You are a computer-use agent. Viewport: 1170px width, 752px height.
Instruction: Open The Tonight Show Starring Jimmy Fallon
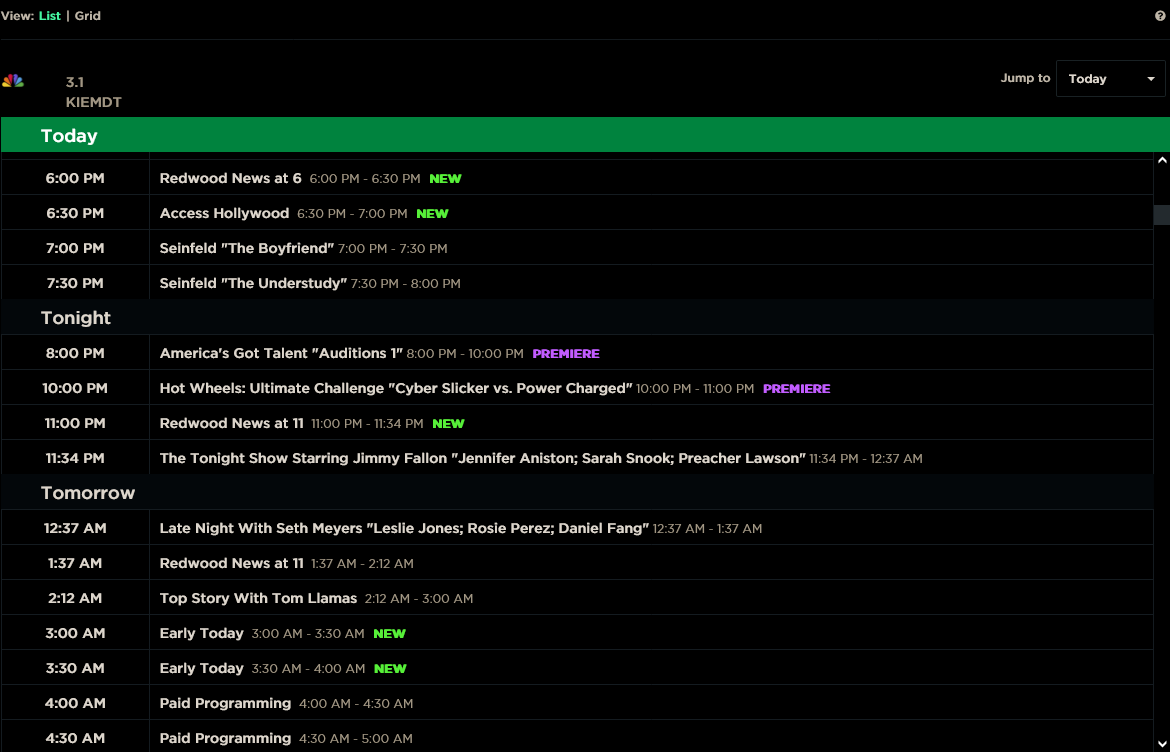pyautogui.click(x=482, y=458)
